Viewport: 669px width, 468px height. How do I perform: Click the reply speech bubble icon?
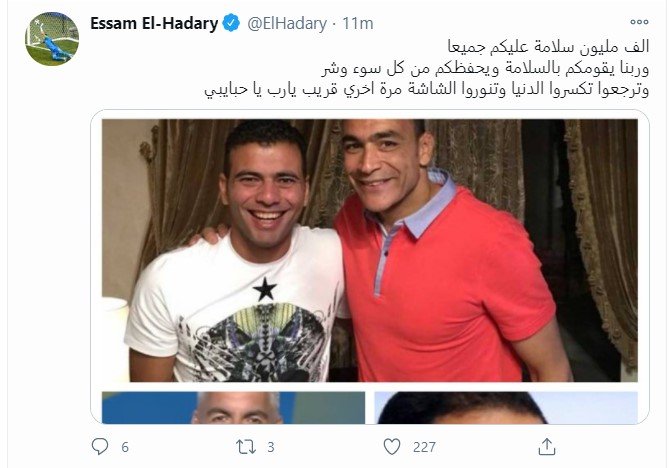(x=100, y=447)
